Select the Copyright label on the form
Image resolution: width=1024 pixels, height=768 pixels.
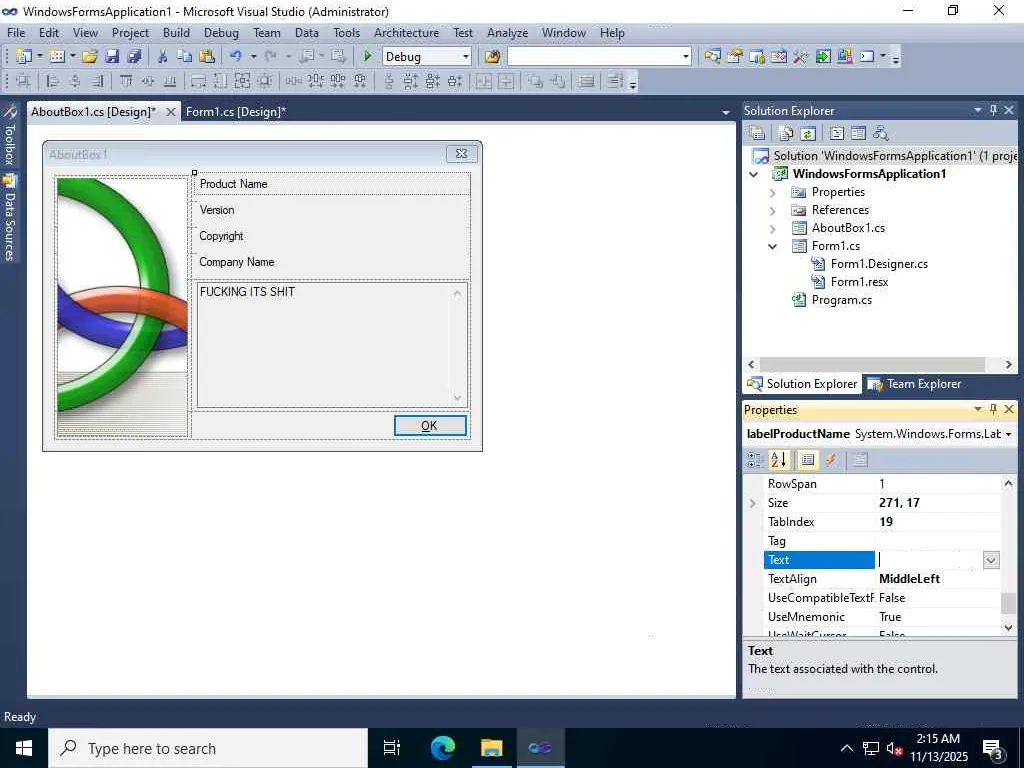(x=221, y=236)
